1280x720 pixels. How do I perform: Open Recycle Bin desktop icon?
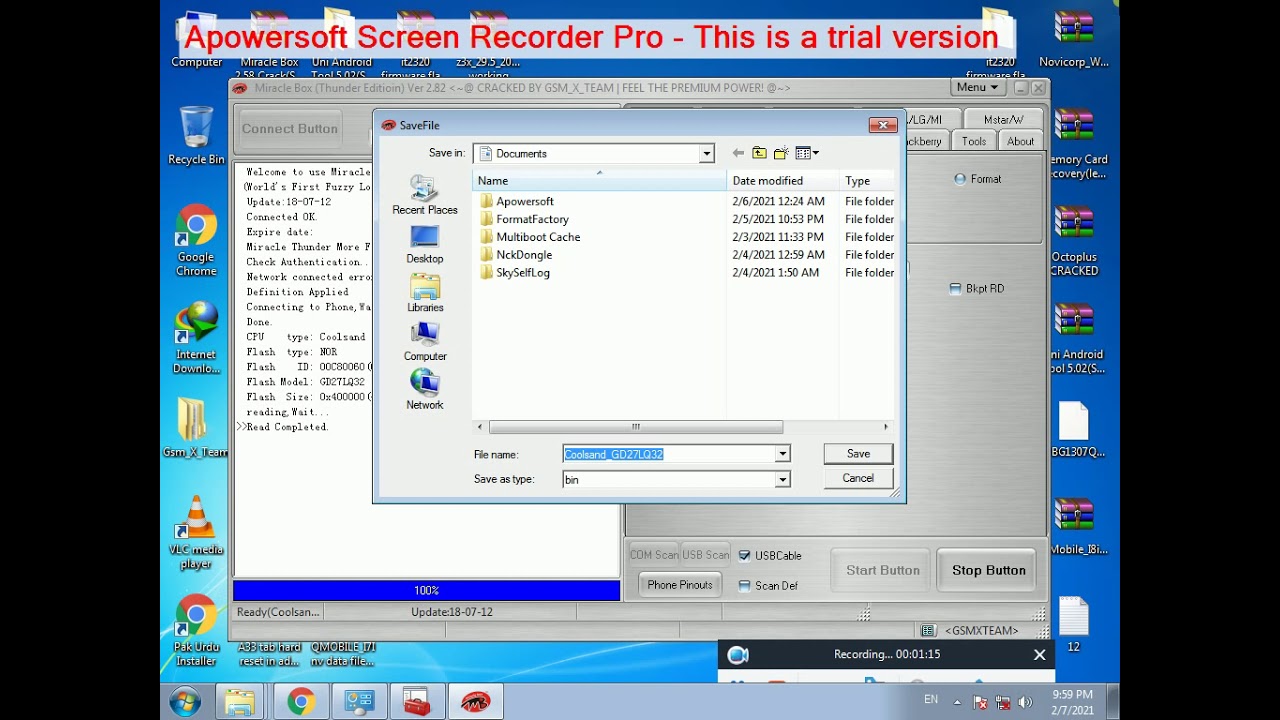point(196,136)
